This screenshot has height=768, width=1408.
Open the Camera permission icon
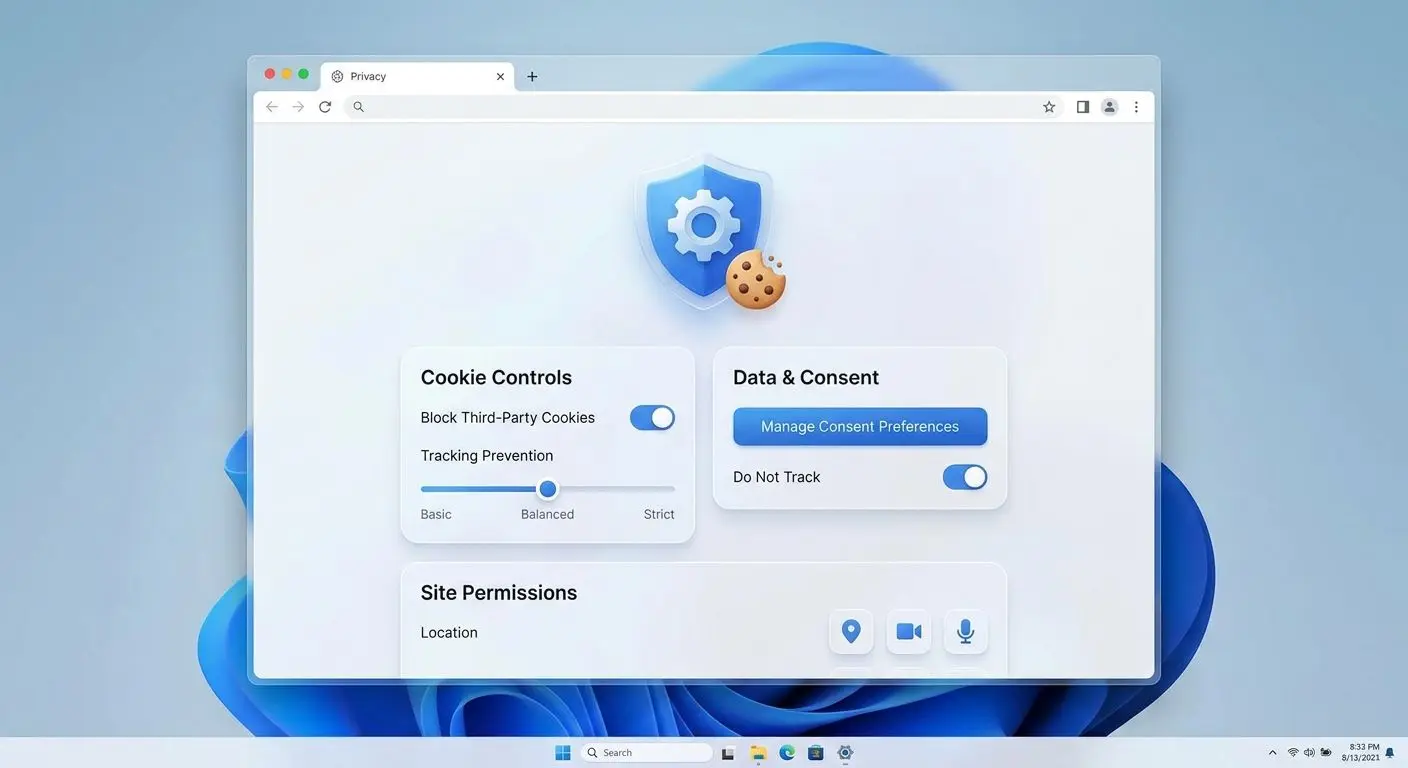909,632
